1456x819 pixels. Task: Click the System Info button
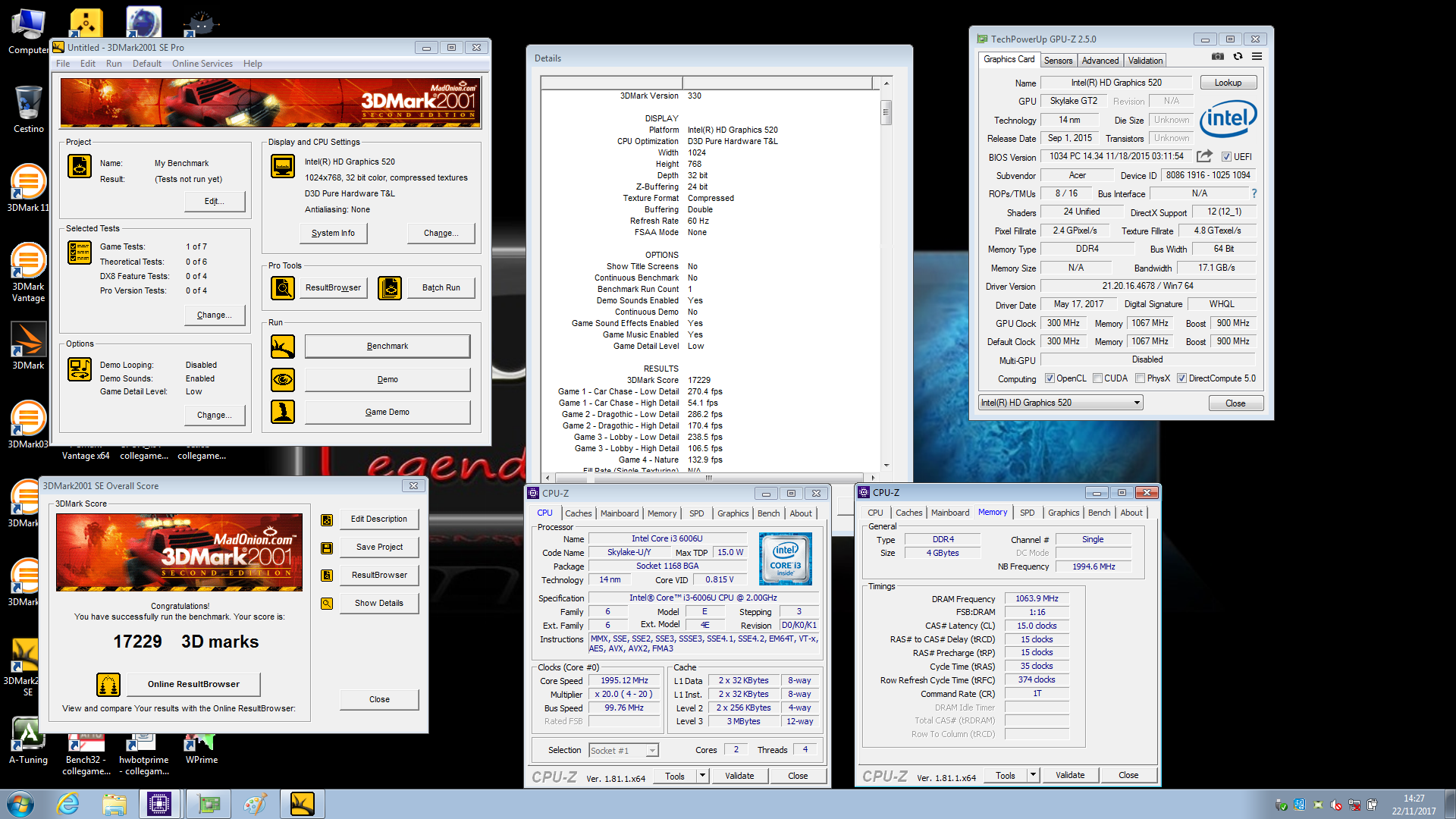click(333, 233)
